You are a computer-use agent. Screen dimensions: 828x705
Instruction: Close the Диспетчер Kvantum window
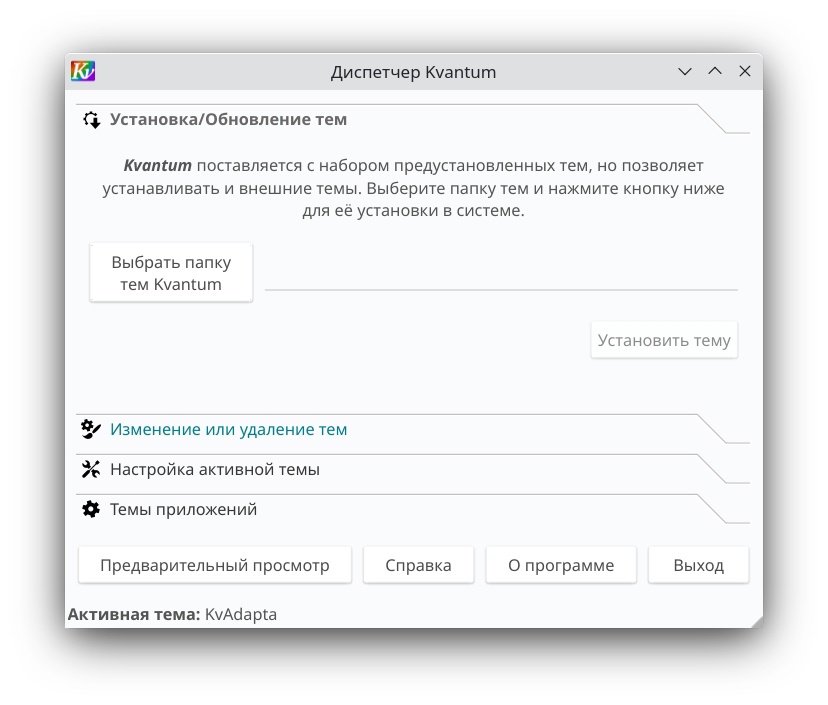(x=745, y=71)
